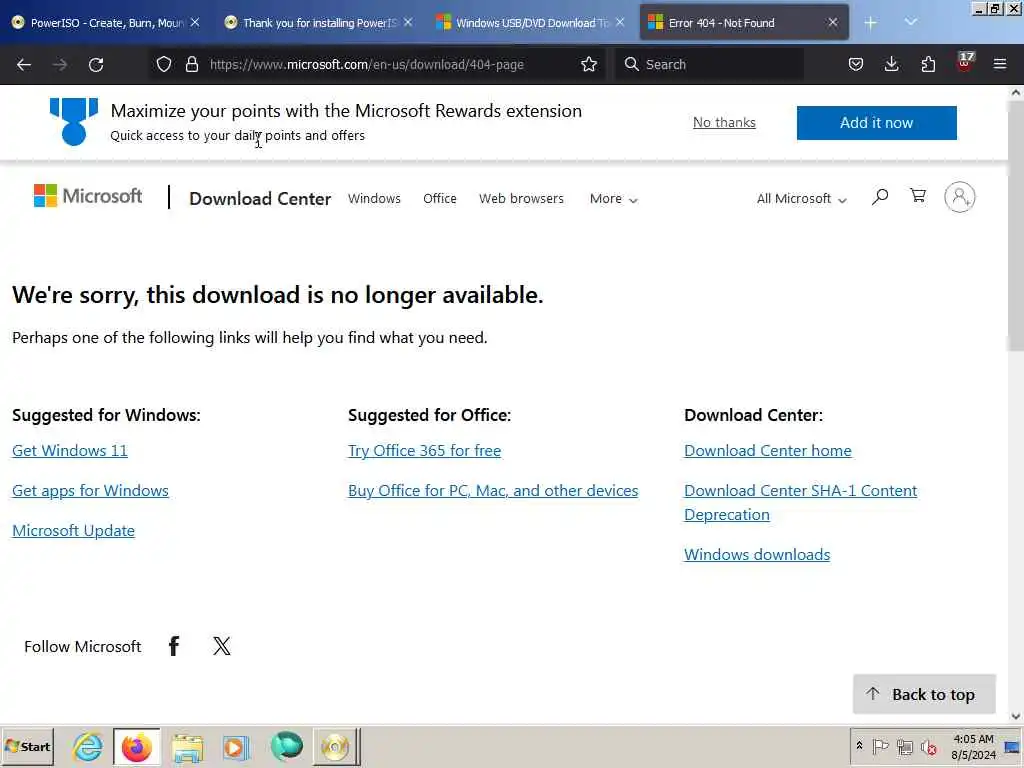Click the red extension badge showing 17
The height and width of the screenshot is (768, 1024).
click(965, 62)
